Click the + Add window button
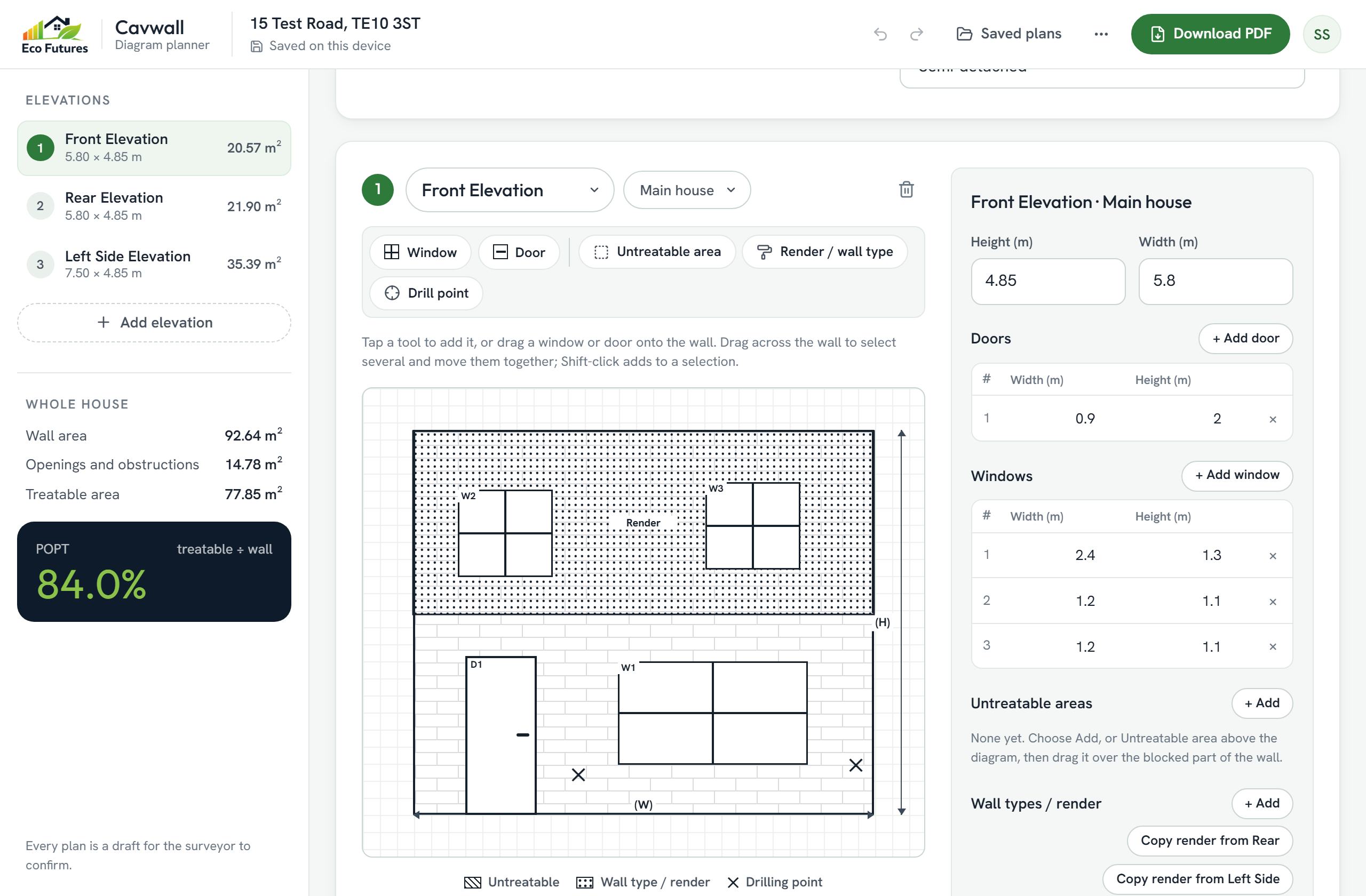 pos(1237,475)
